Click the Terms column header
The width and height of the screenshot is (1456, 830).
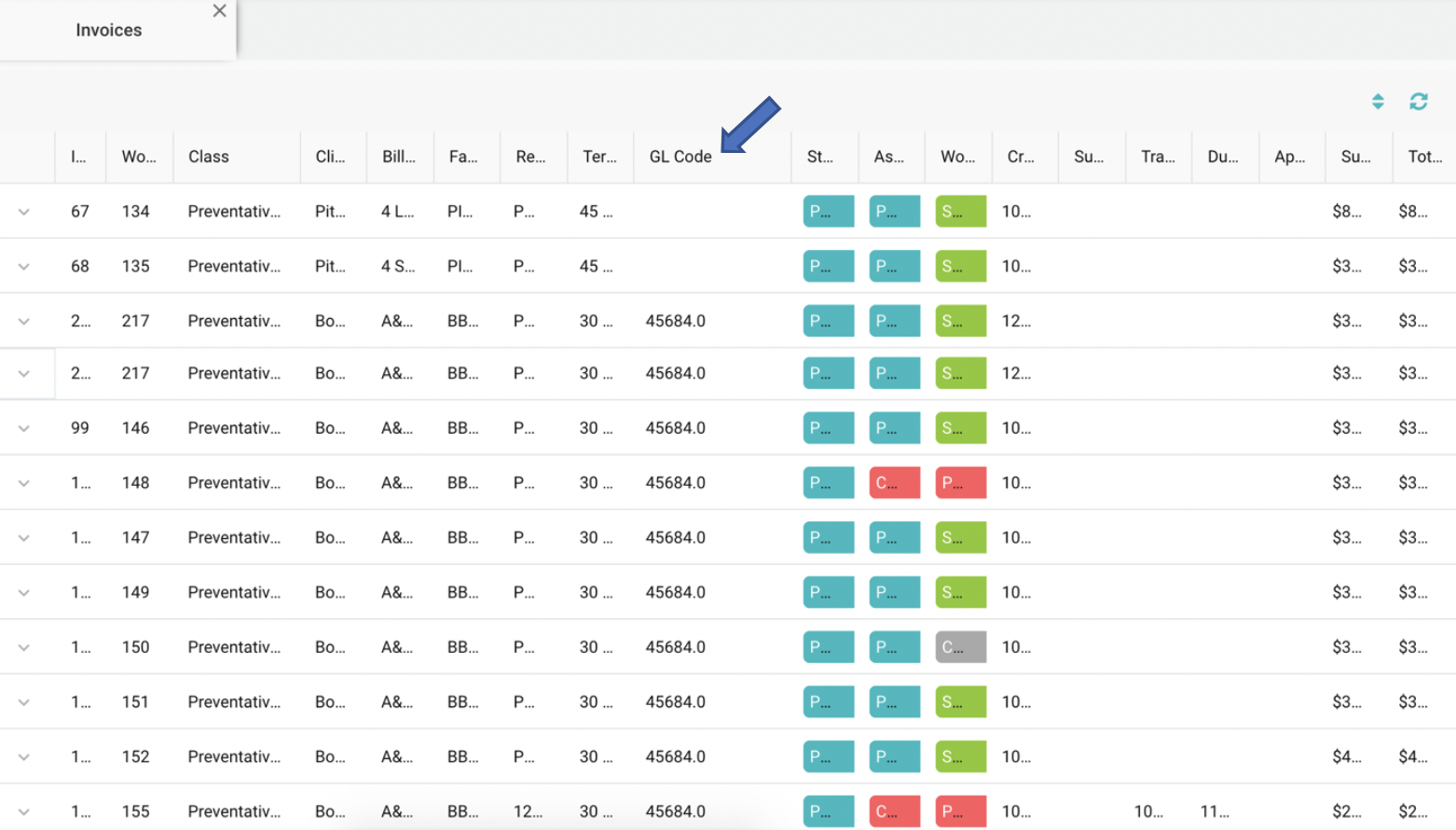(x=599, y=156)
